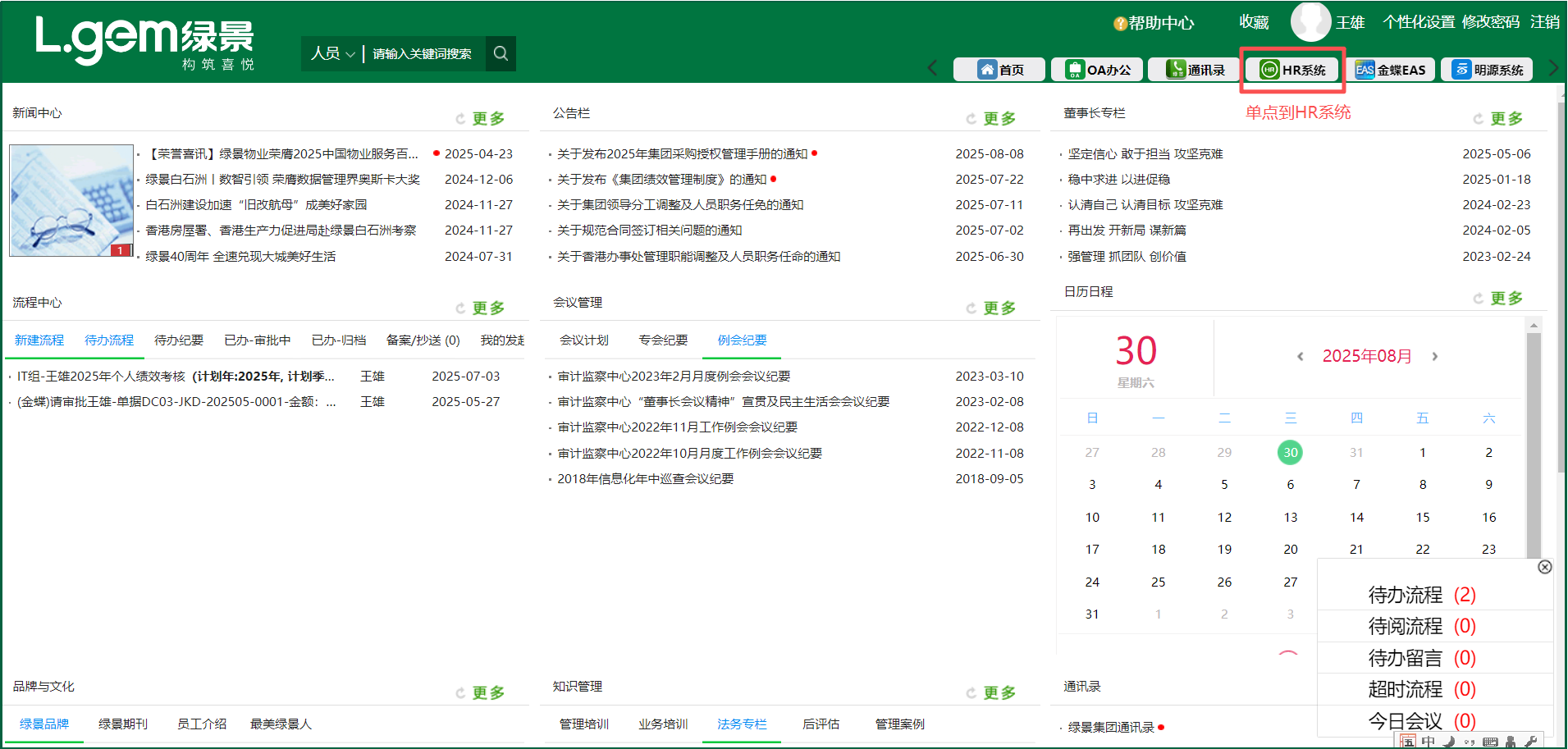Refresh the 日历日程 panel
The width and height of the screenshot is (1568, 749).
[x=1479, y=298]
